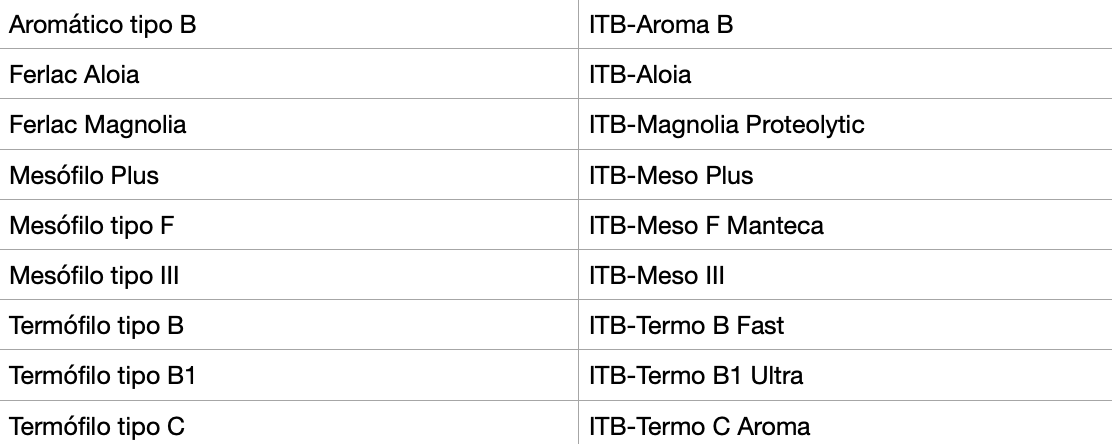Click the "Termófilo tipo B" cell
The height and width of the screenshot is (444, 1112).
coord(97,326)
